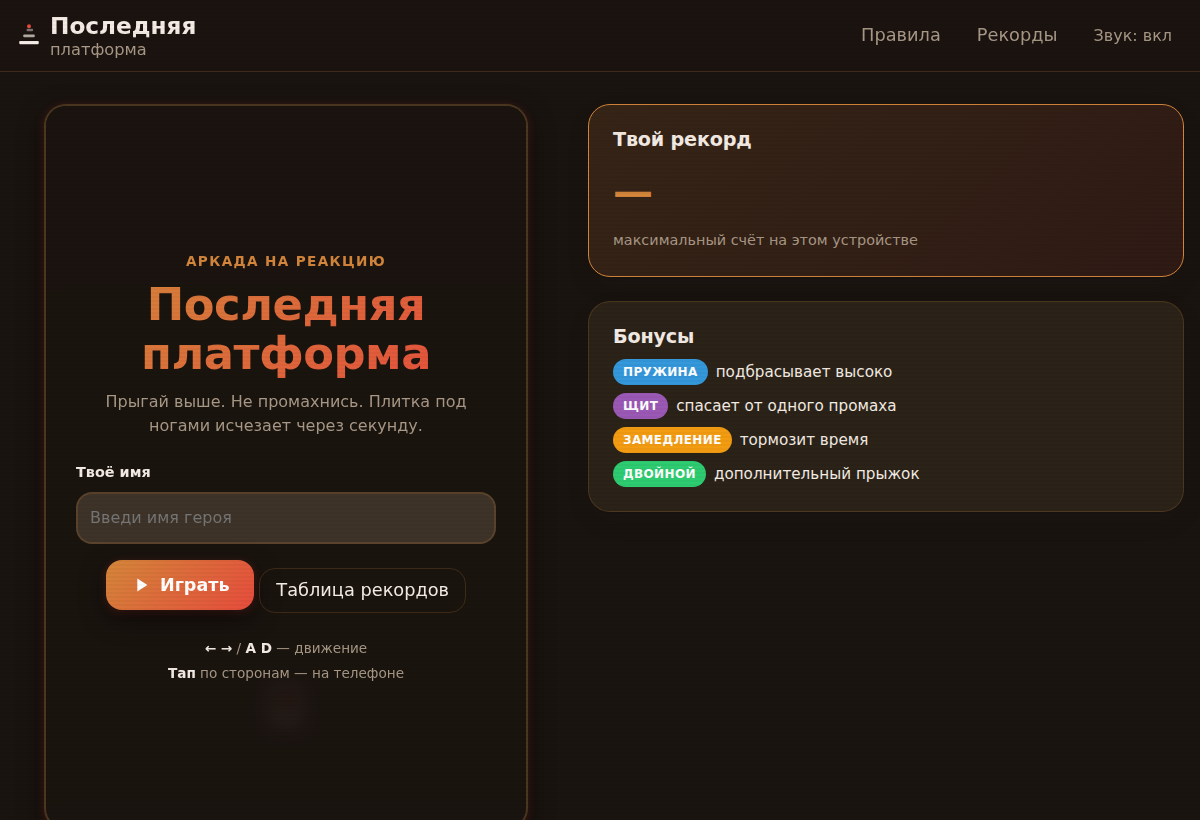Click the record dash value

[633, 193]
